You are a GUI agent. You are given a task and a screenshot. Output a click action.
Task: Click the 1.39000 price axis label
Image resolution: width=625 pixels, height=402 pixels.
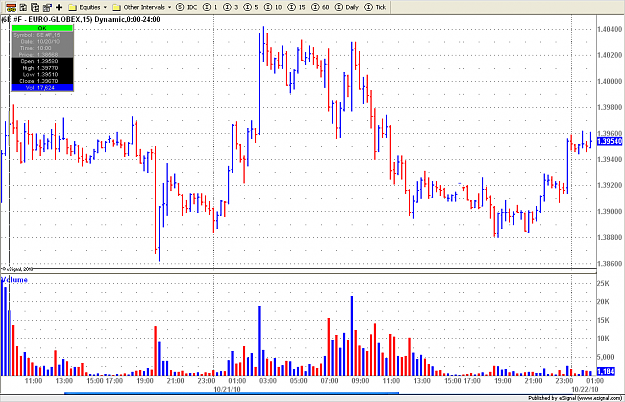point(609,211)
